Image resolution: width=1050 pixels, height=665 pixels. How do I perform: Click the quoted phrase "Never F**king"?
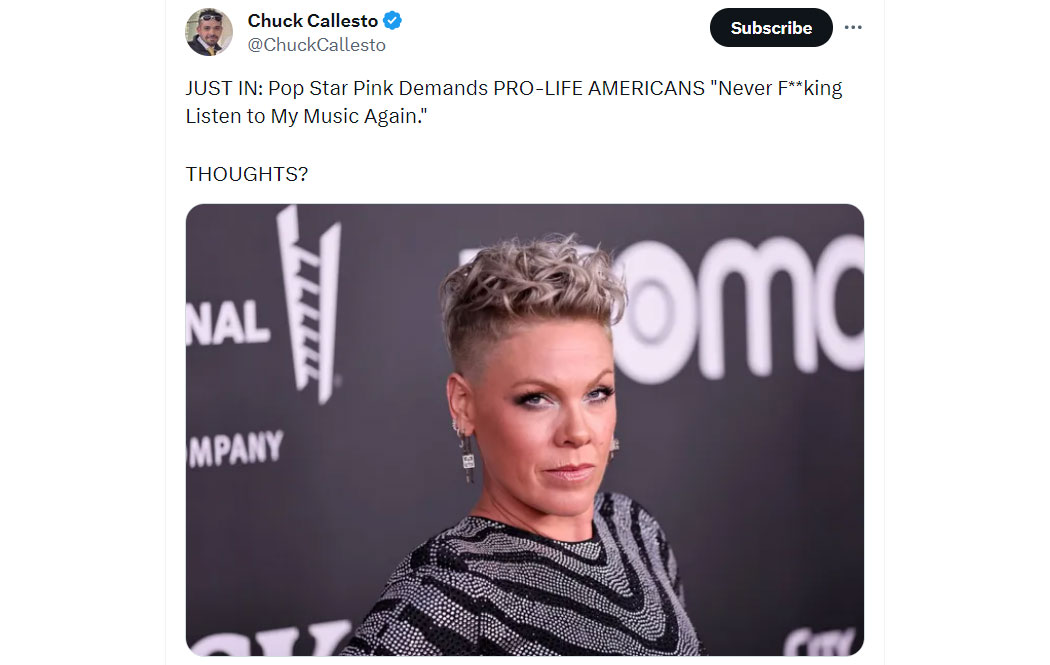[x=777, y=88]
